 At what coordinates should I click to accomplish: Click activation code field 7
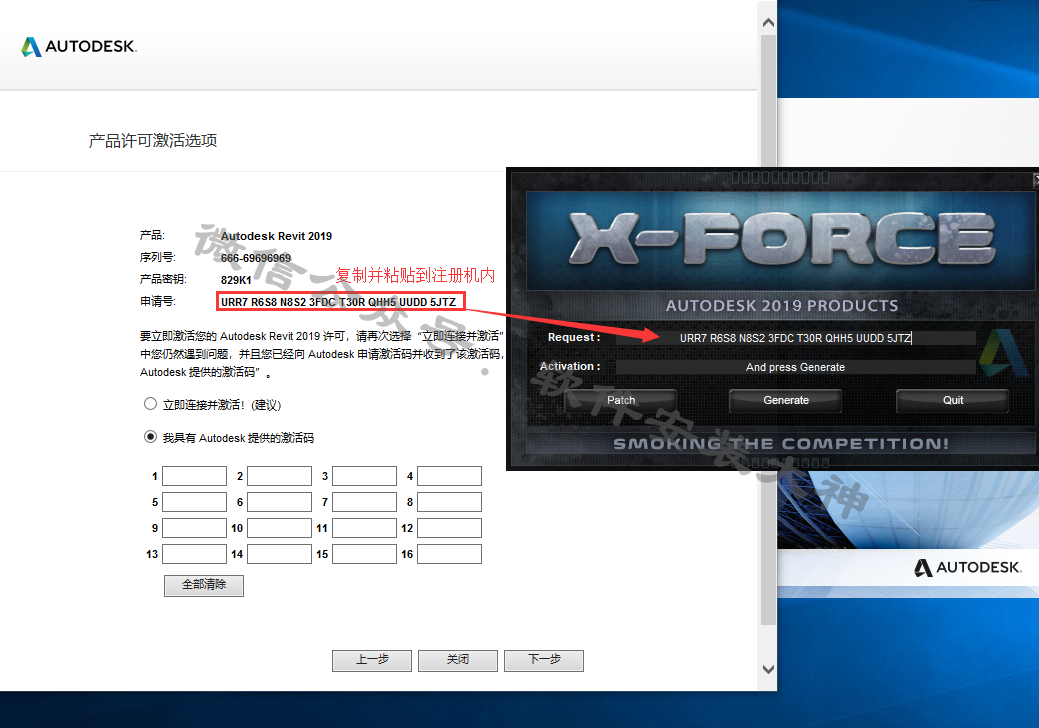pyautogui.click(x=364, y=502)
